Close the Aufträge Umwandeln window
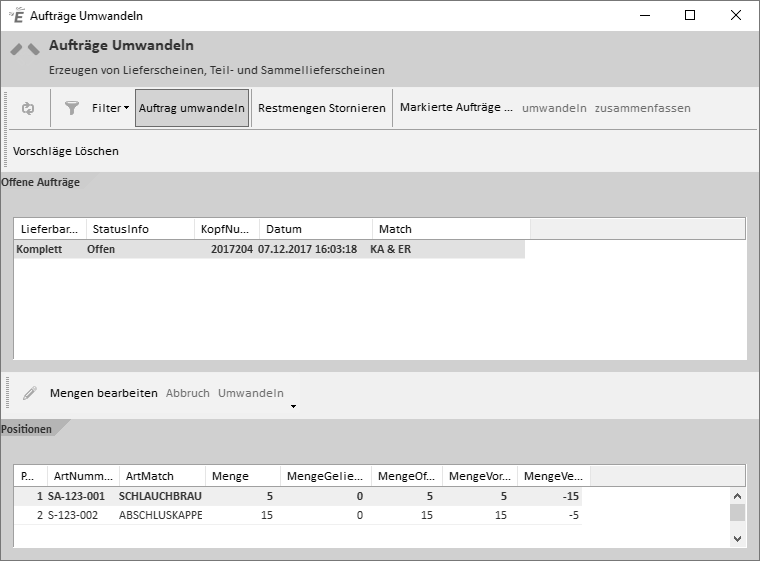 [x=736, y=16]
